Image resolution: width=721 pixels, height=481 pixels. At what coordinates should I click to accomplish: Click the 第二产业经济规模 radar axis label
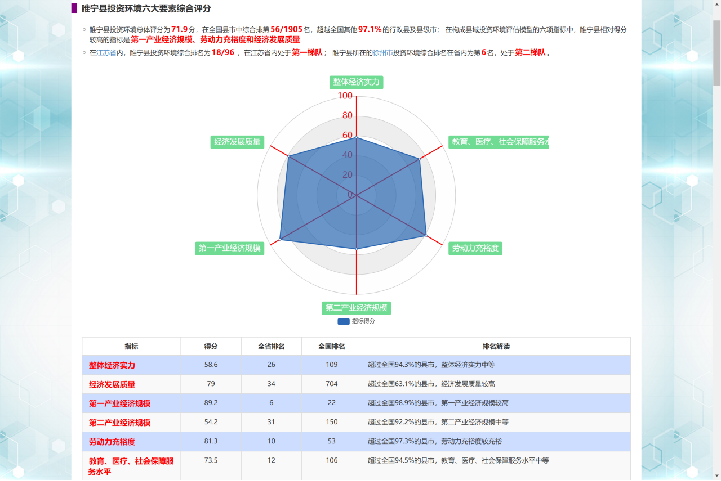(356, 308)
